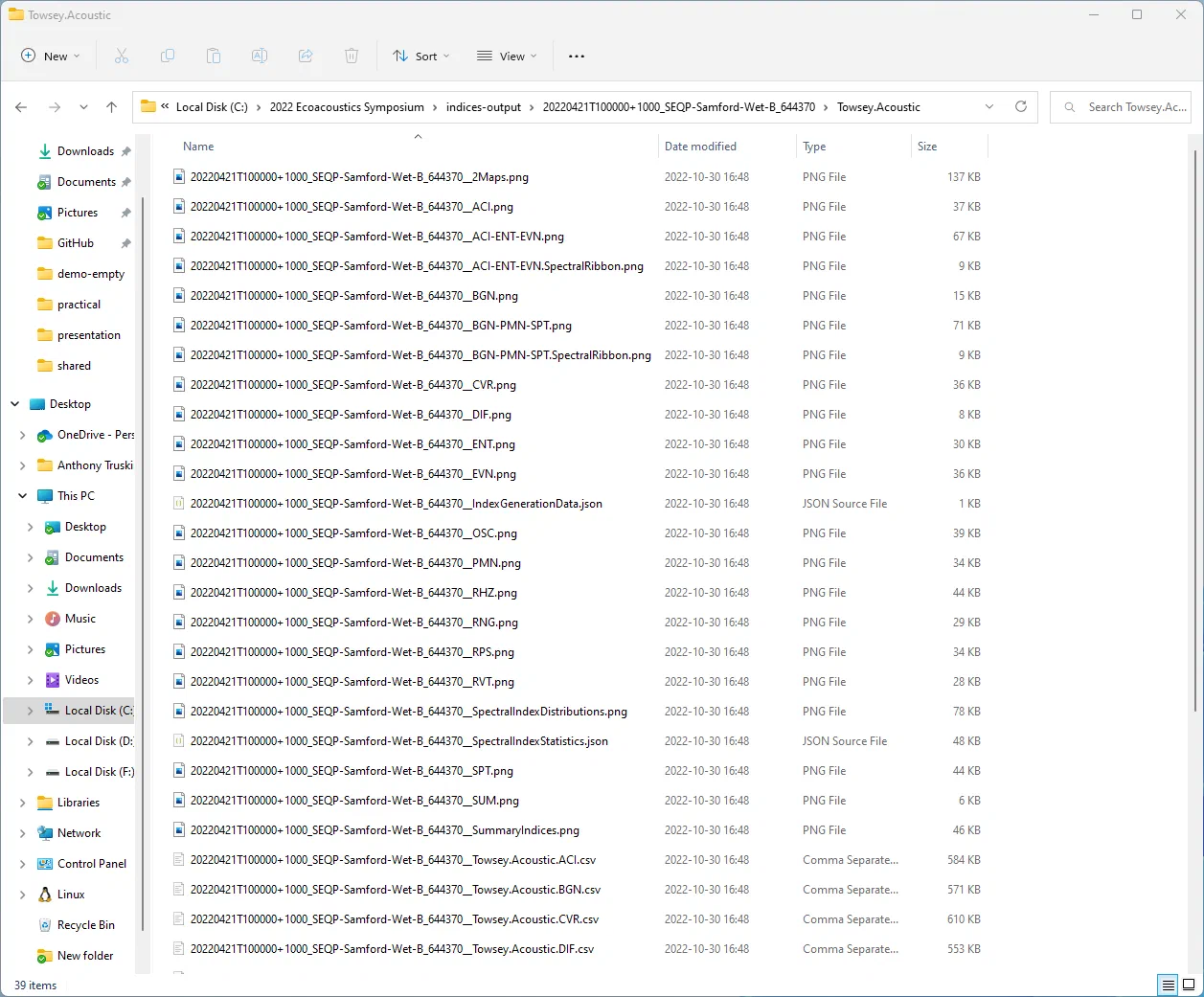Screen dimensions: 1204x997
Task: Select New folder in navigation pane
Action: click(x=76, y=956)
